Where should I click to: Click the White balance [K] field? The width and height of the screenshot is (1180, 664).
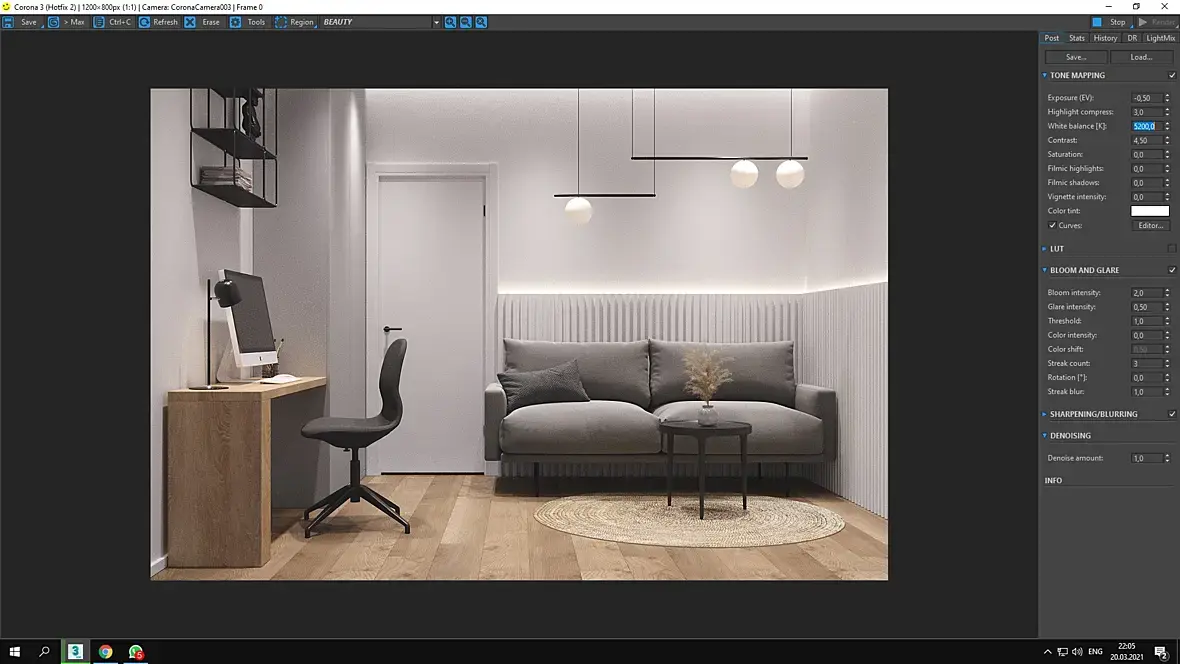click(x=1147, y=126)
